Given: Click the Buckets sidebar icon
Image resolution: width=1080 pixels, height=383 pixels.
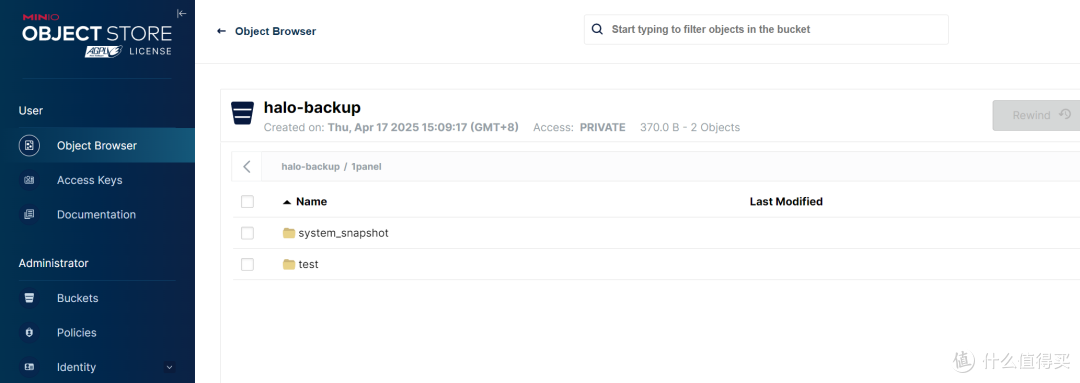Looking at the screenshot, I should point(29,298).
